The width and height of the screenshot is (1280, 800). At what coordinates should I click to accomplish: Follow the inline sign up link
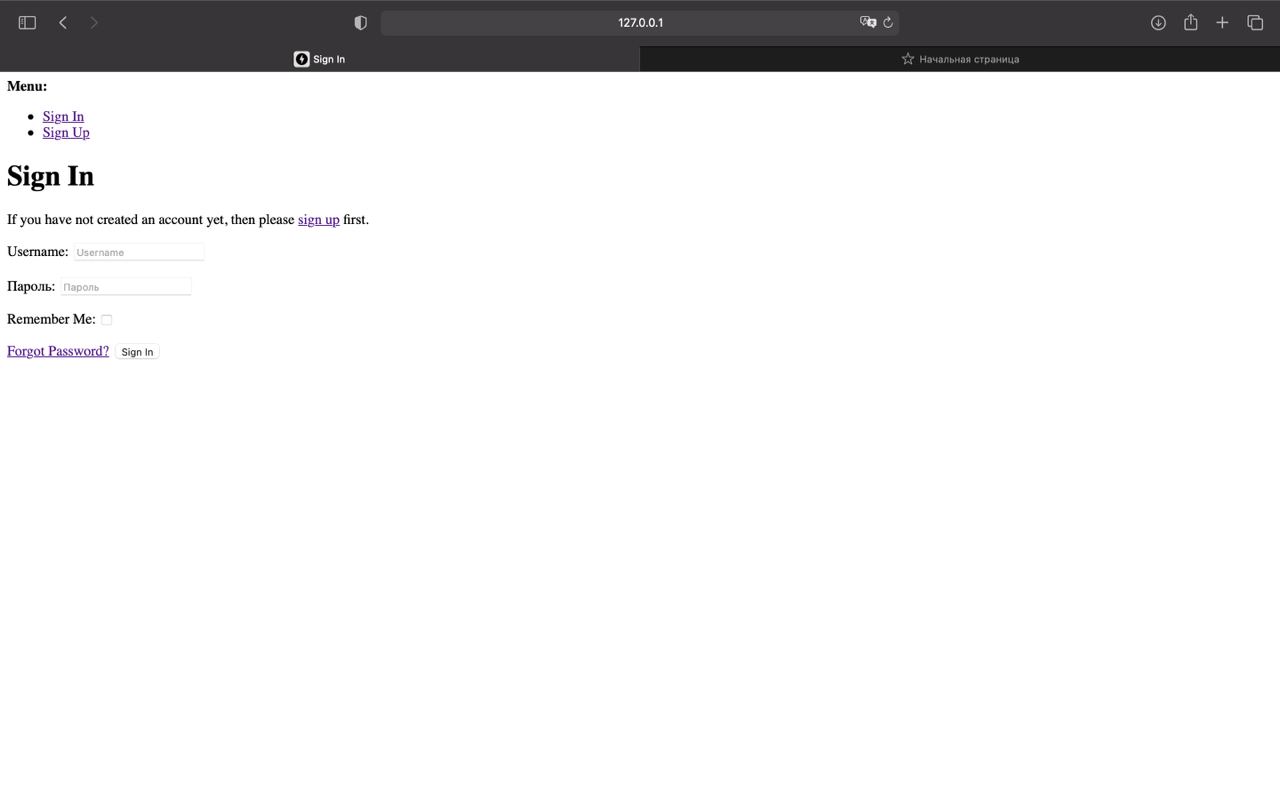tap(319, 219)
